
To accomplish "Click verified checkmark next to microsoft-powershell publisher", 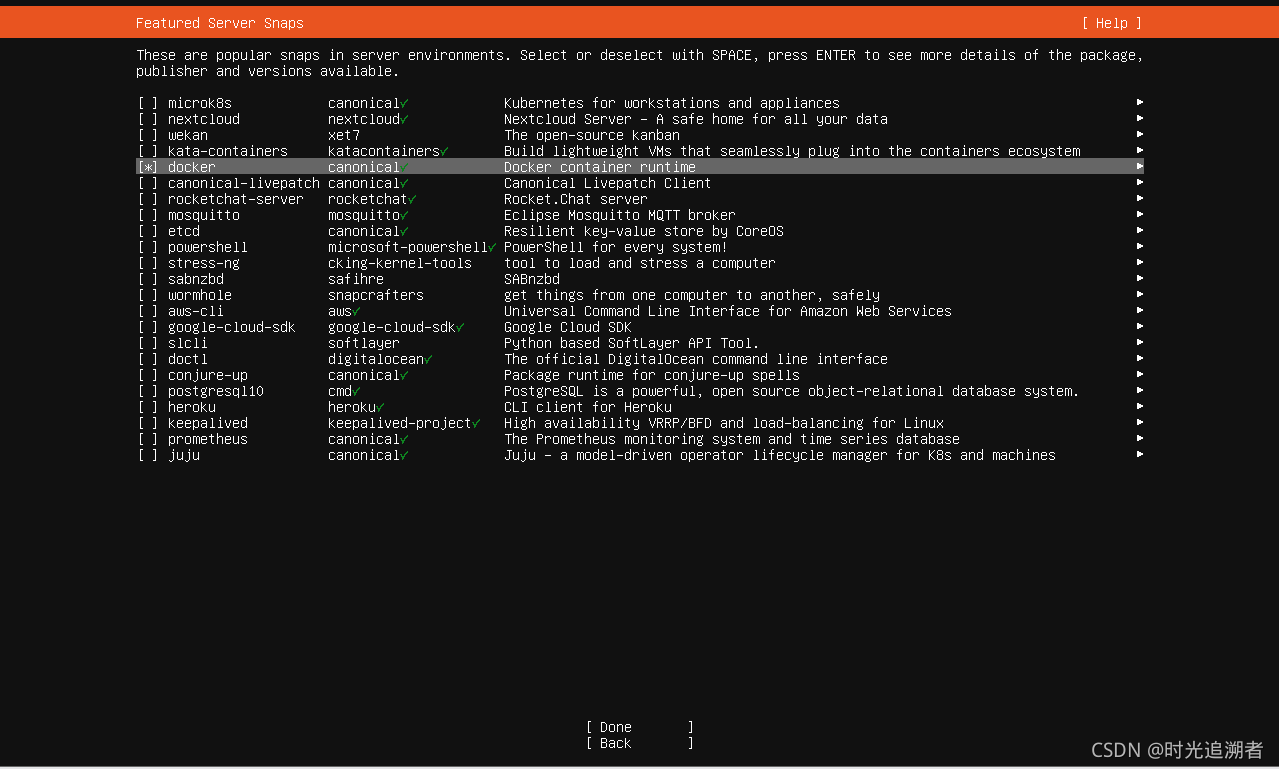I will [492, 247].
